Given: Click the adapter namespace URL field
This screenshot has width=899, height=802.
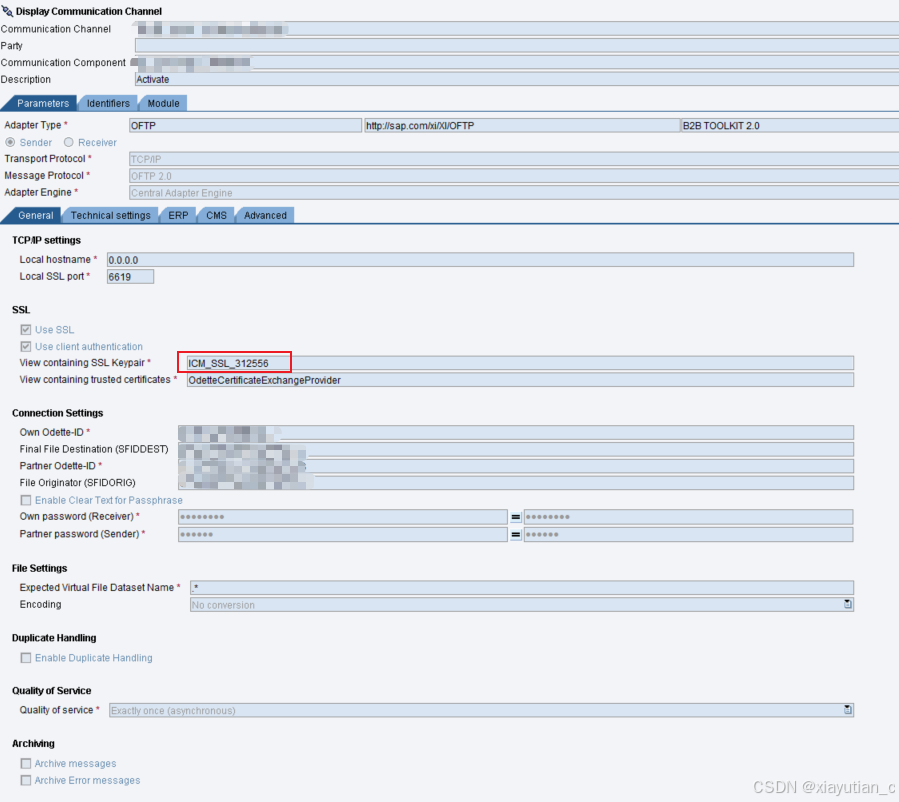Looking at the screenshot, I should 522,126.
